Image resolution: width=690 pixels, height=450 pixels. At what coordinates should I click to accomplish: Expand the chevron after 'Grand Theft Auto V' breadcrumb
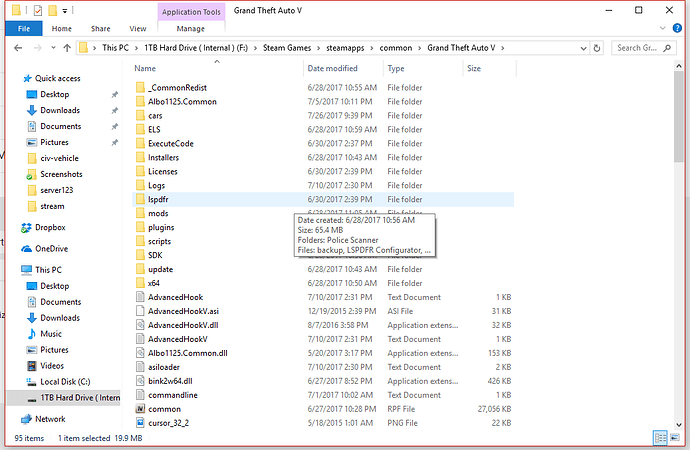[x=503, y=48]
